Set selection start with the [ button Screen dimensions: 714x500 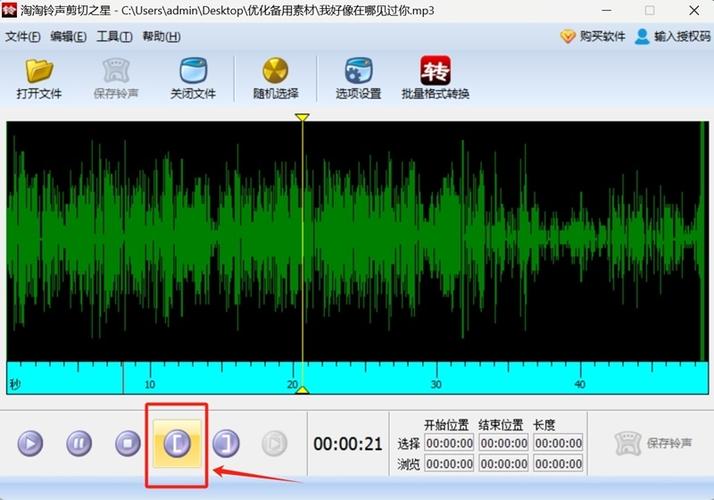click(177, 443)
